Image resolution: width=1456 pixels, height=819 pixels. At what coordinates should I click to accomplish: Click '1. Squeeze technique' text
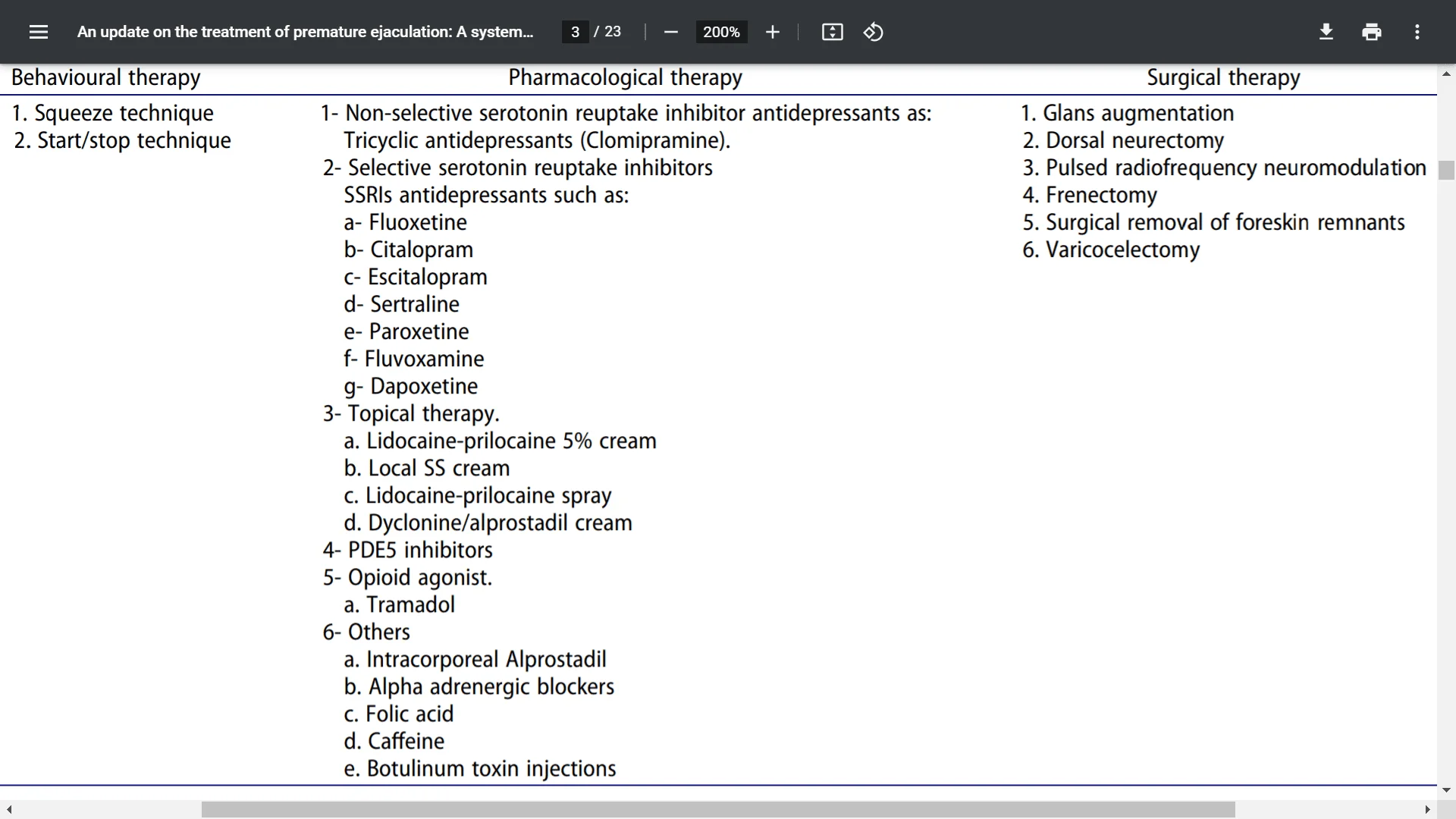point(113,113)
